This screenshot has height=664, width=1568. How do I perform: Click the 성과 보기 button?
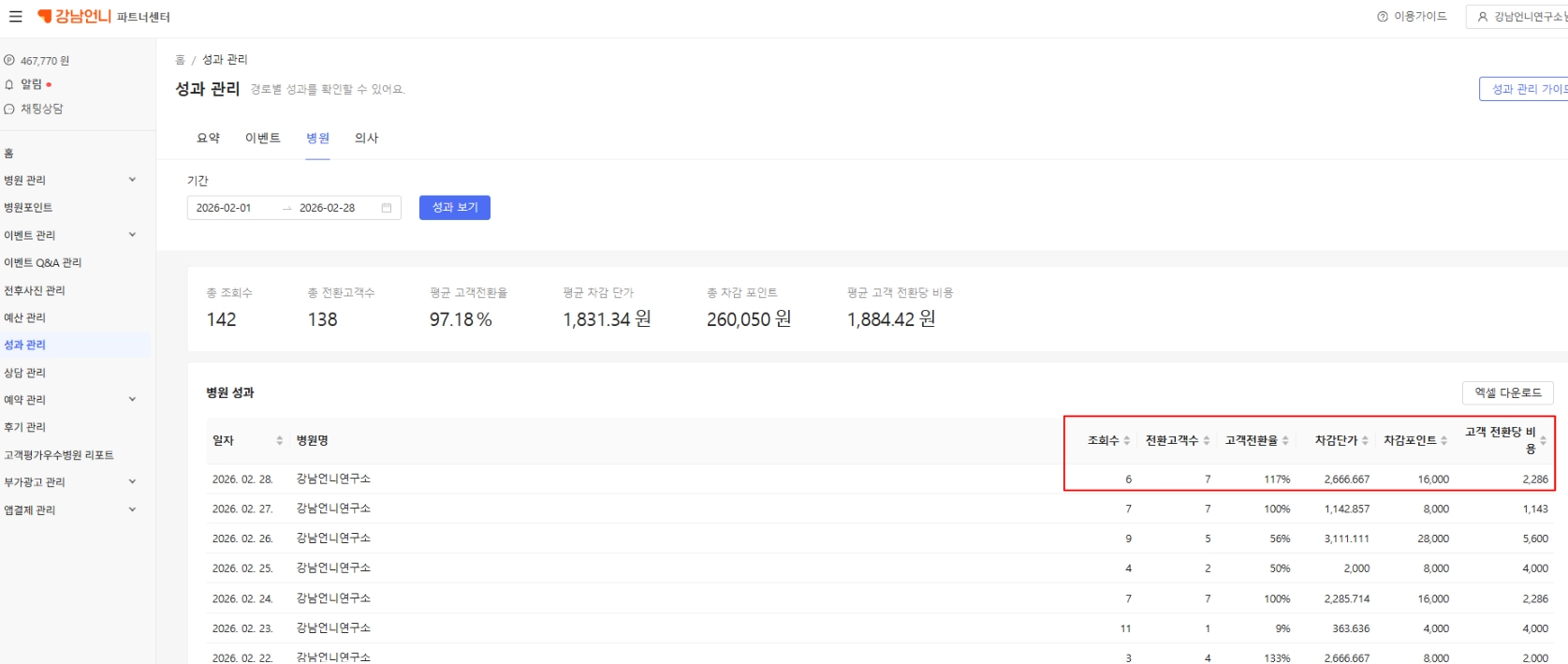pos(454,208)
